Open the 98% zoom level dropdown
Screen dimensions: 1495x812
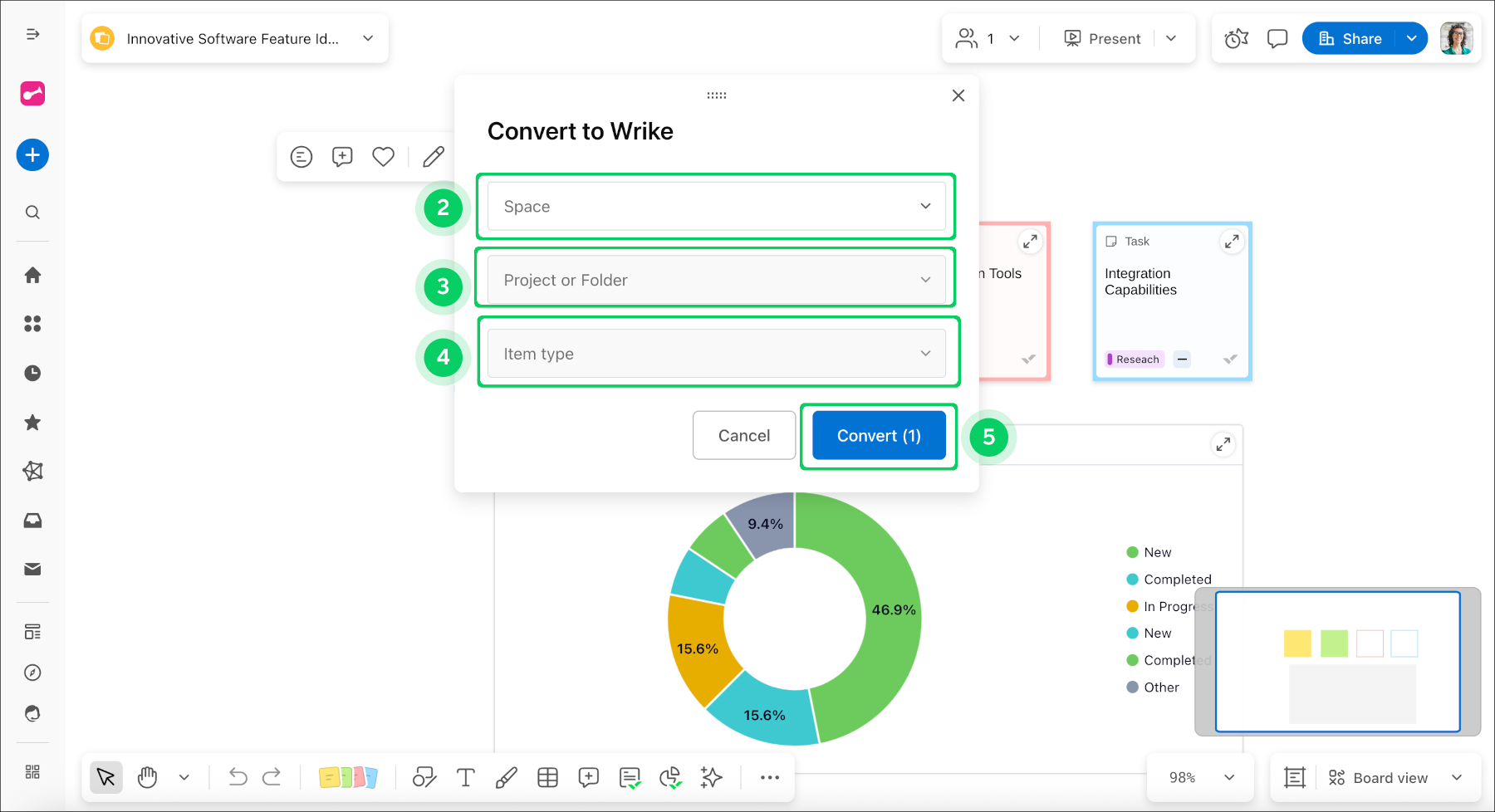point(1198,777)
